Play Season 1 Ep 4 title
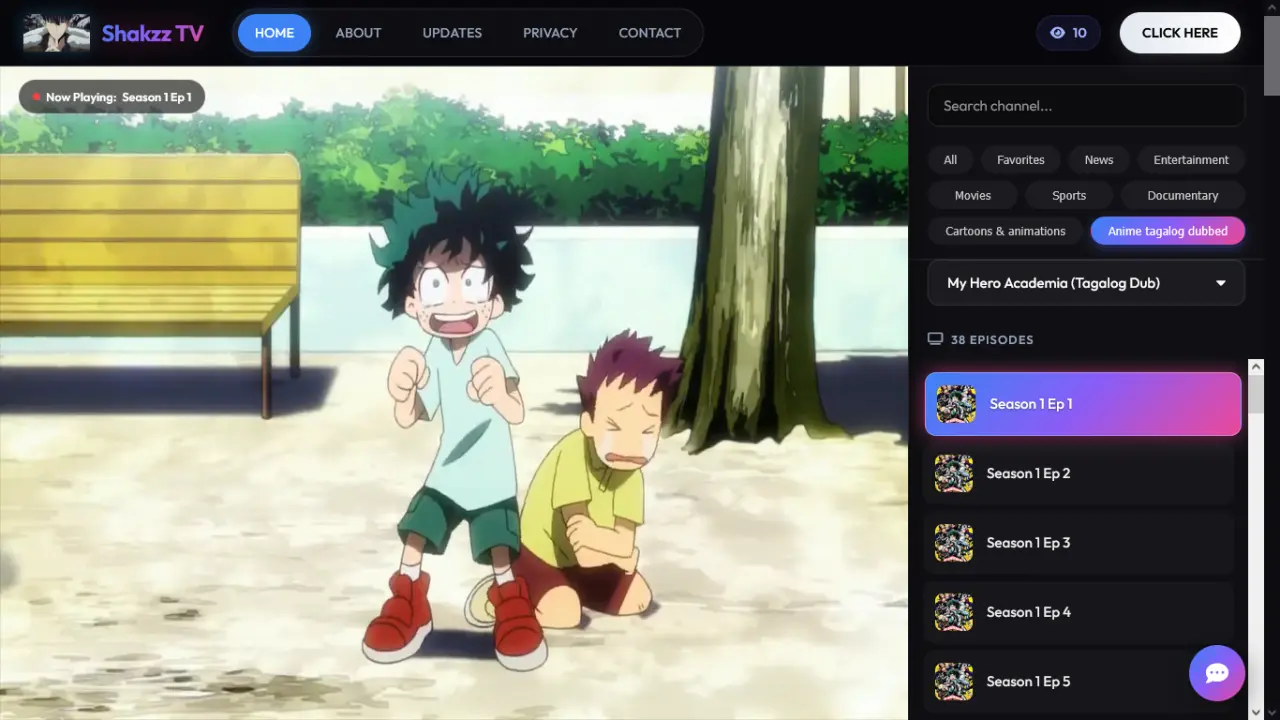The image size is (1280, 720). pos(1028,612)
